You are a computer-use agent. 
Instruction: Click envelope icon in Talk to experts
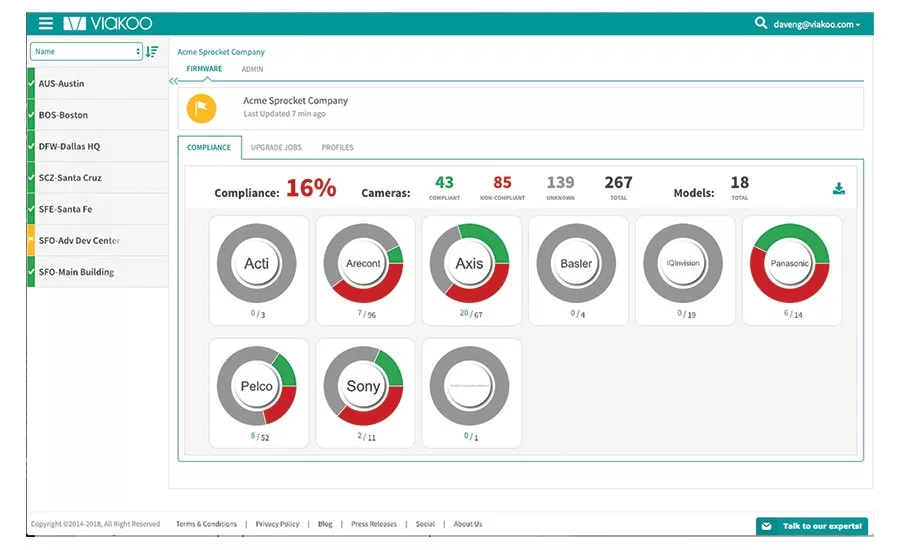click(x=766, y=526)
